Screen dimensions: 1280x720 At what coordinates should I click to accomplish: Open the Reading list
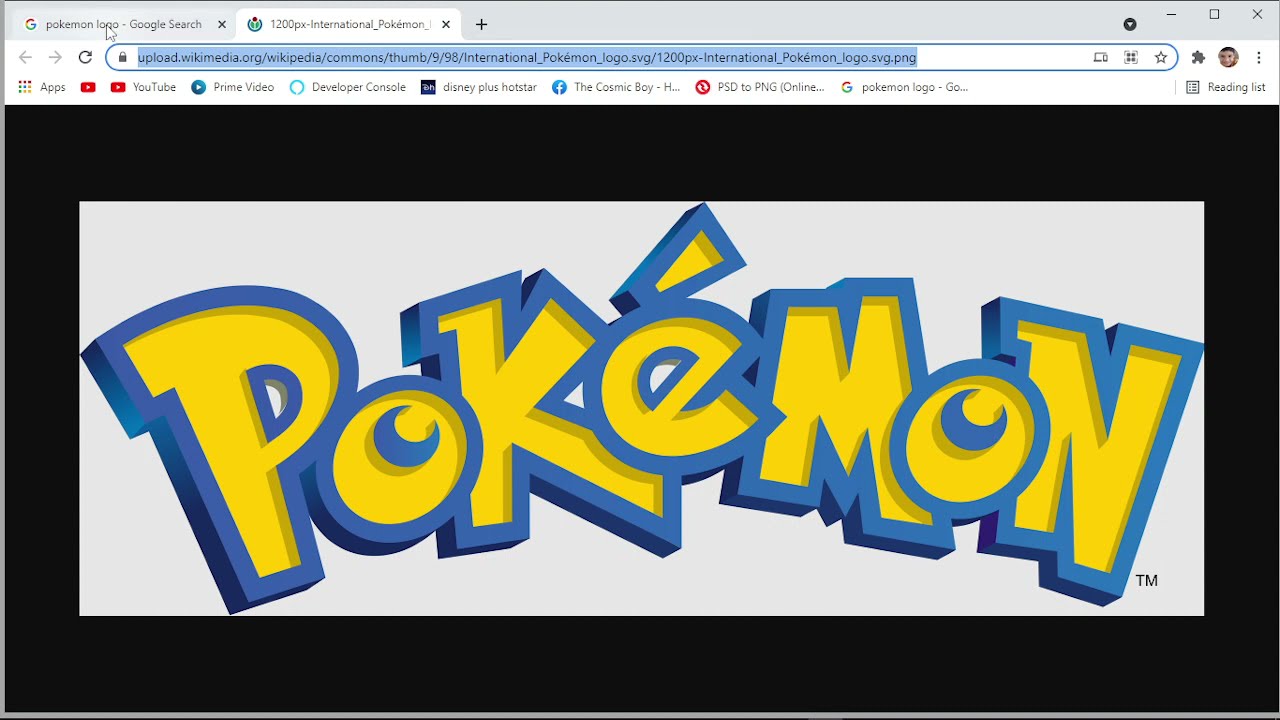[1226, 87]
